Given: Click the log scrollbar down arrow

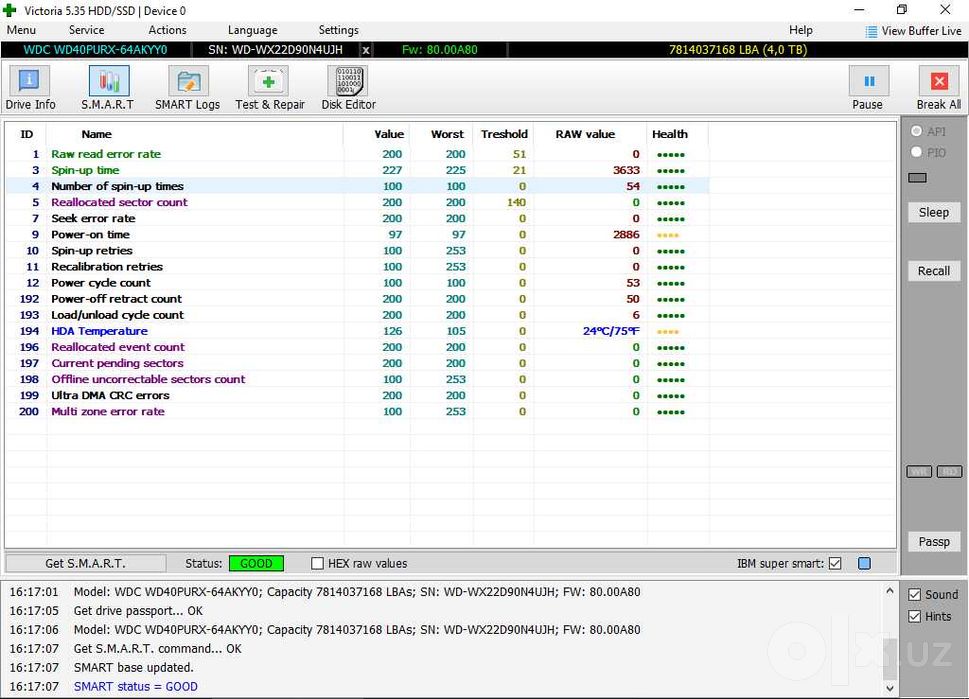Looking at the screenshot, I should click(x=890, y=688).
